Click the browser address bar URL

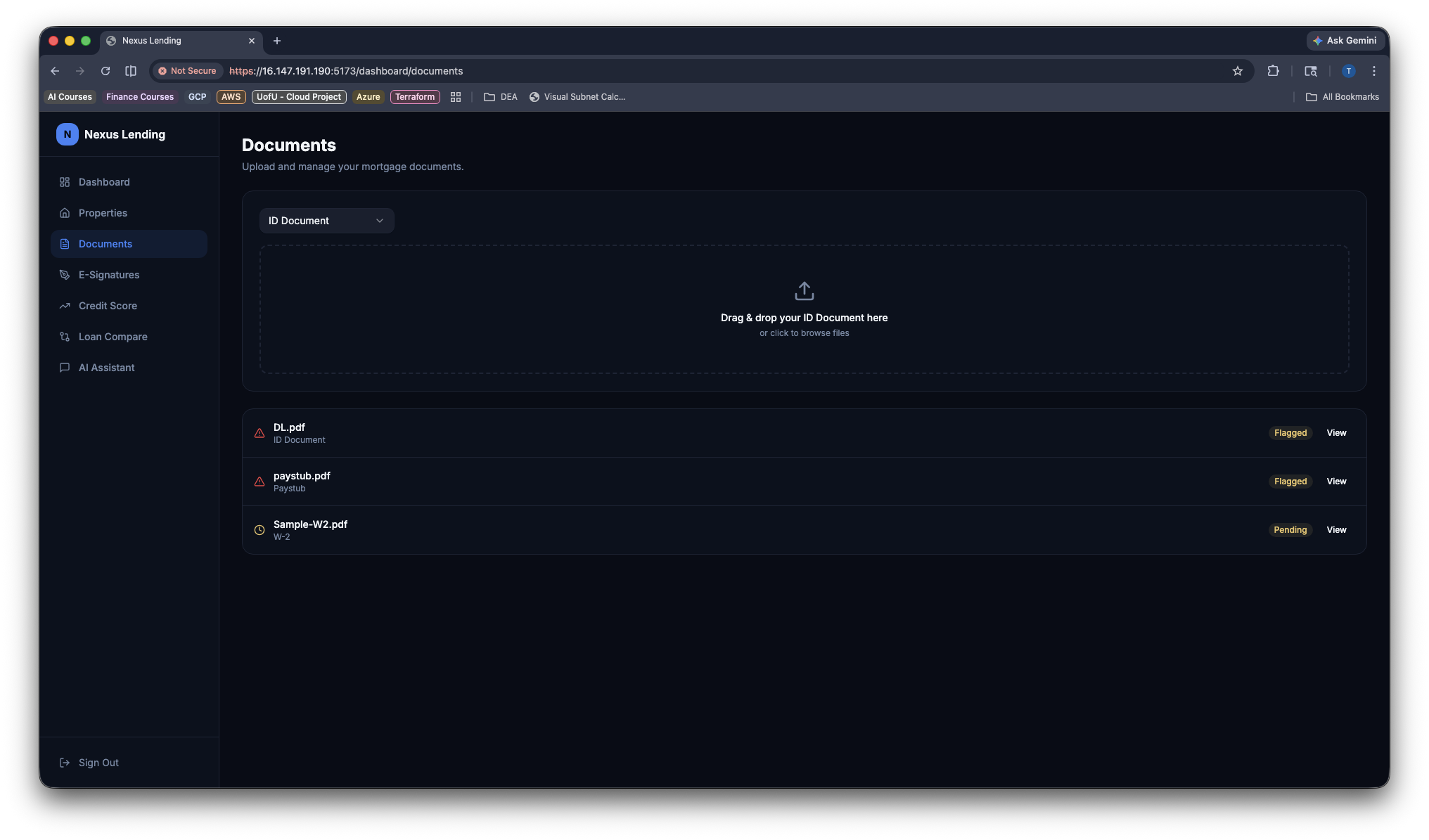click(345, 71)
